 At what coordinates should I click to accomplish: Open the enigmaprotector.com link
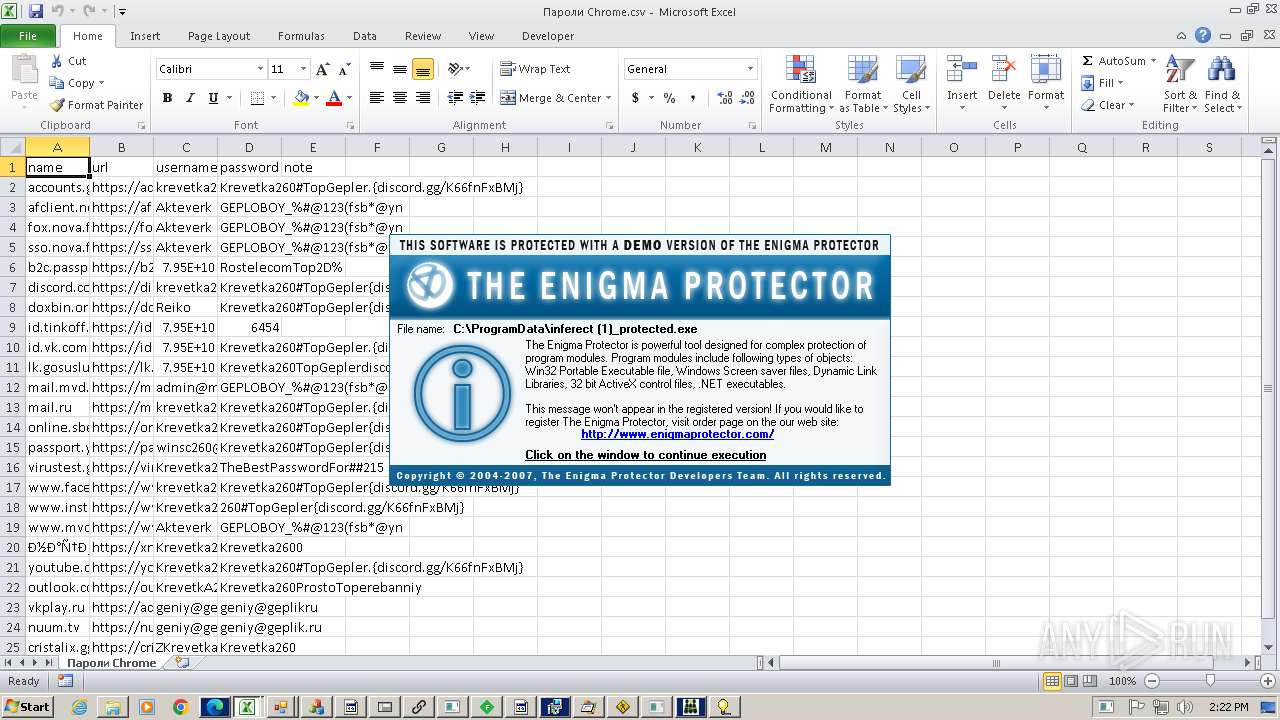click(677, 434)
